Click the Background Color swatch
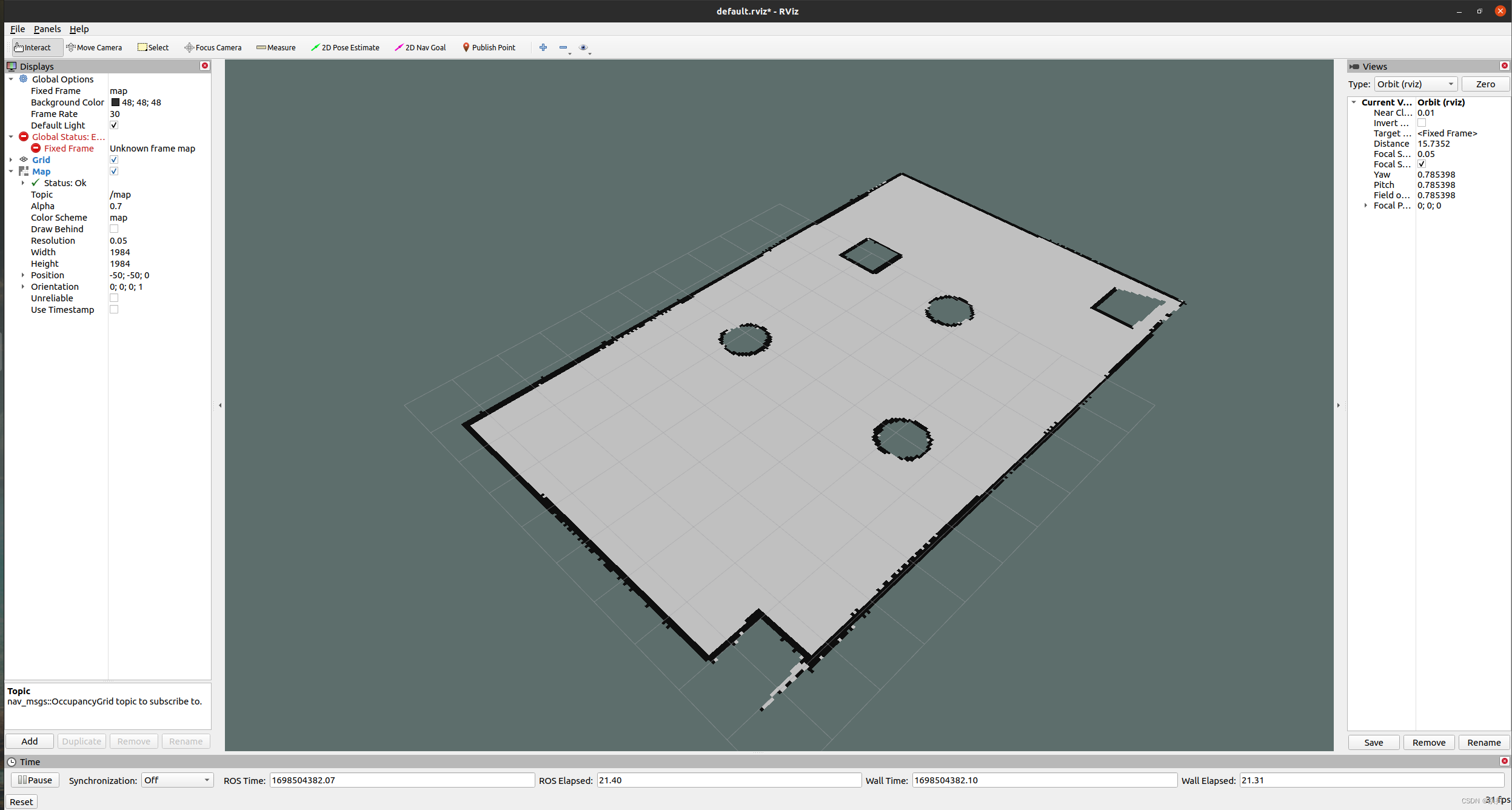1512x810 pixels. [x=115, y=102]
